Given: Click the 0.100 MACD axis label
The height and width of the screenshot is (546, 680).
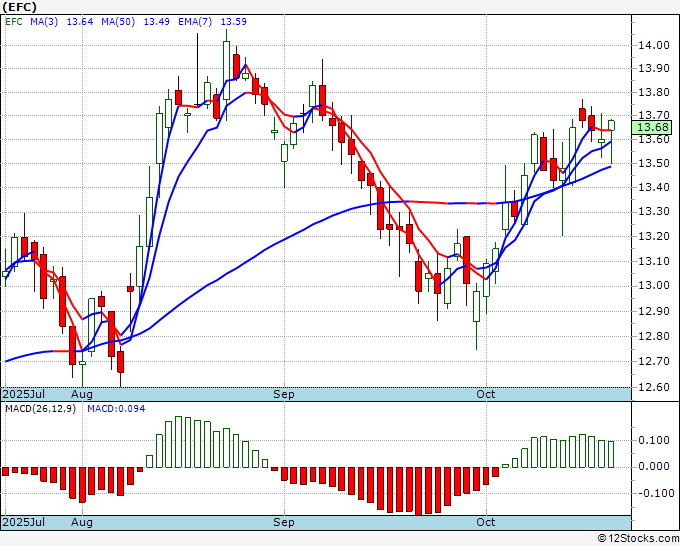Looking at the screenshot, I should (x=654, y=440).
